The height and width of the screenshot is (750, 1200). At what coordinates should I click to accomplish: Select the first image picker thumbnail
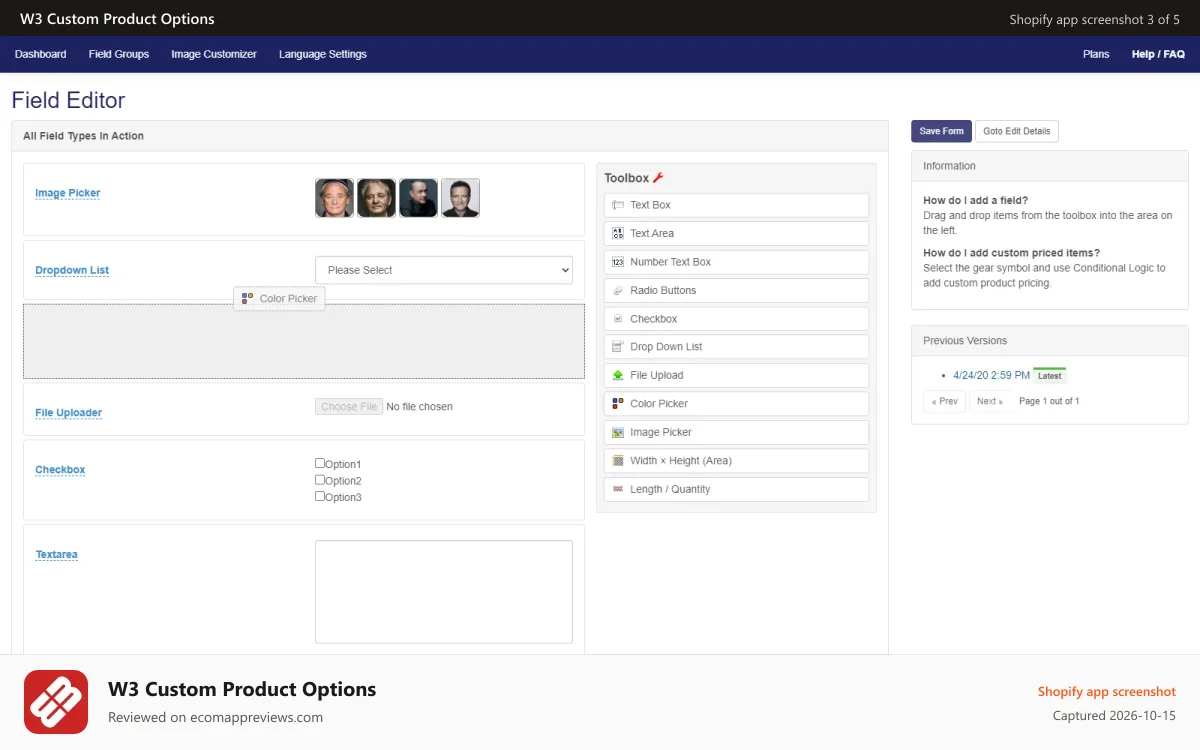[334, 198]
